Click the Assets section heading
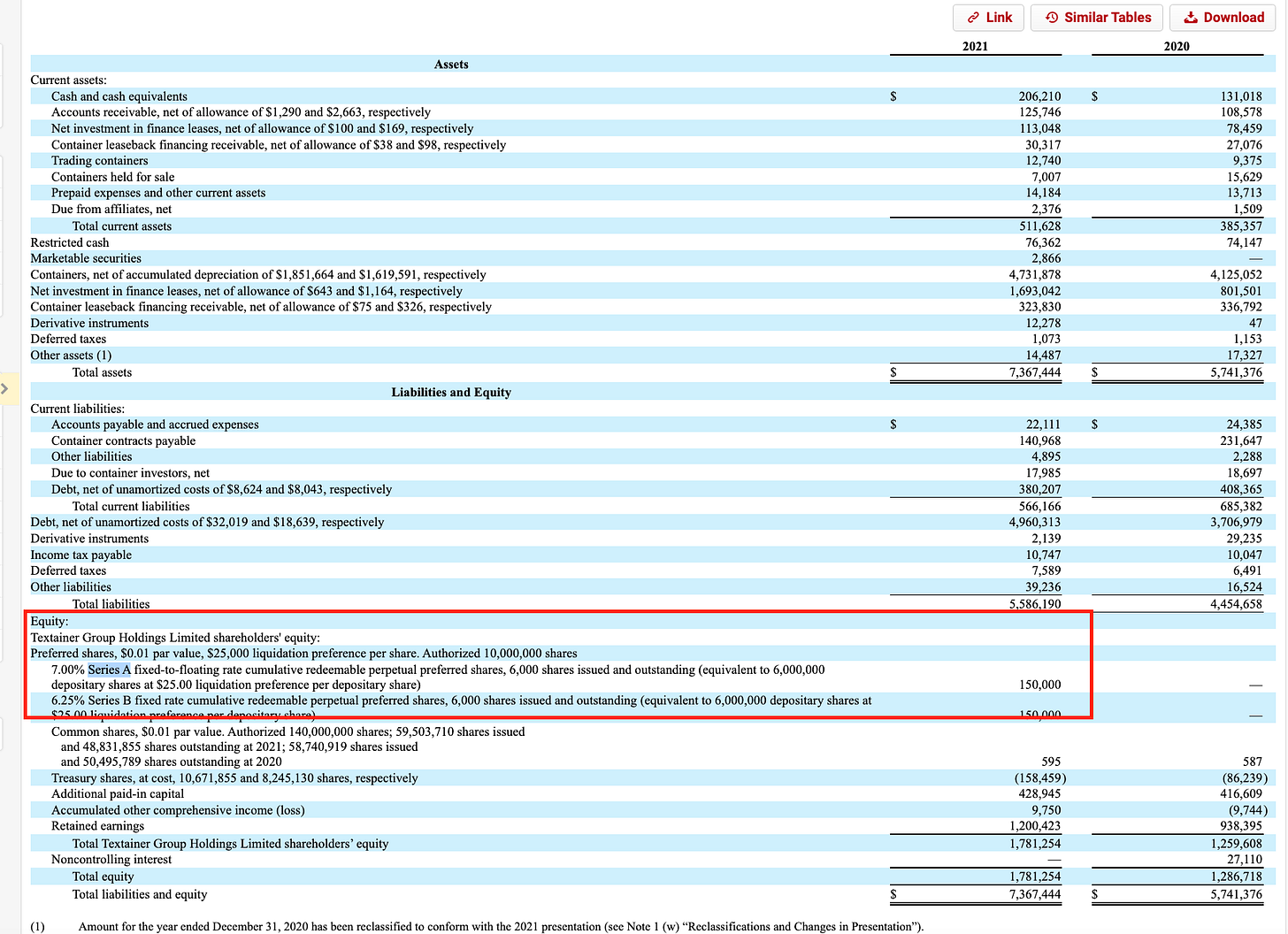Viewport: 1288px width, 934px height. pyautogui.click(x=451, y=65)
